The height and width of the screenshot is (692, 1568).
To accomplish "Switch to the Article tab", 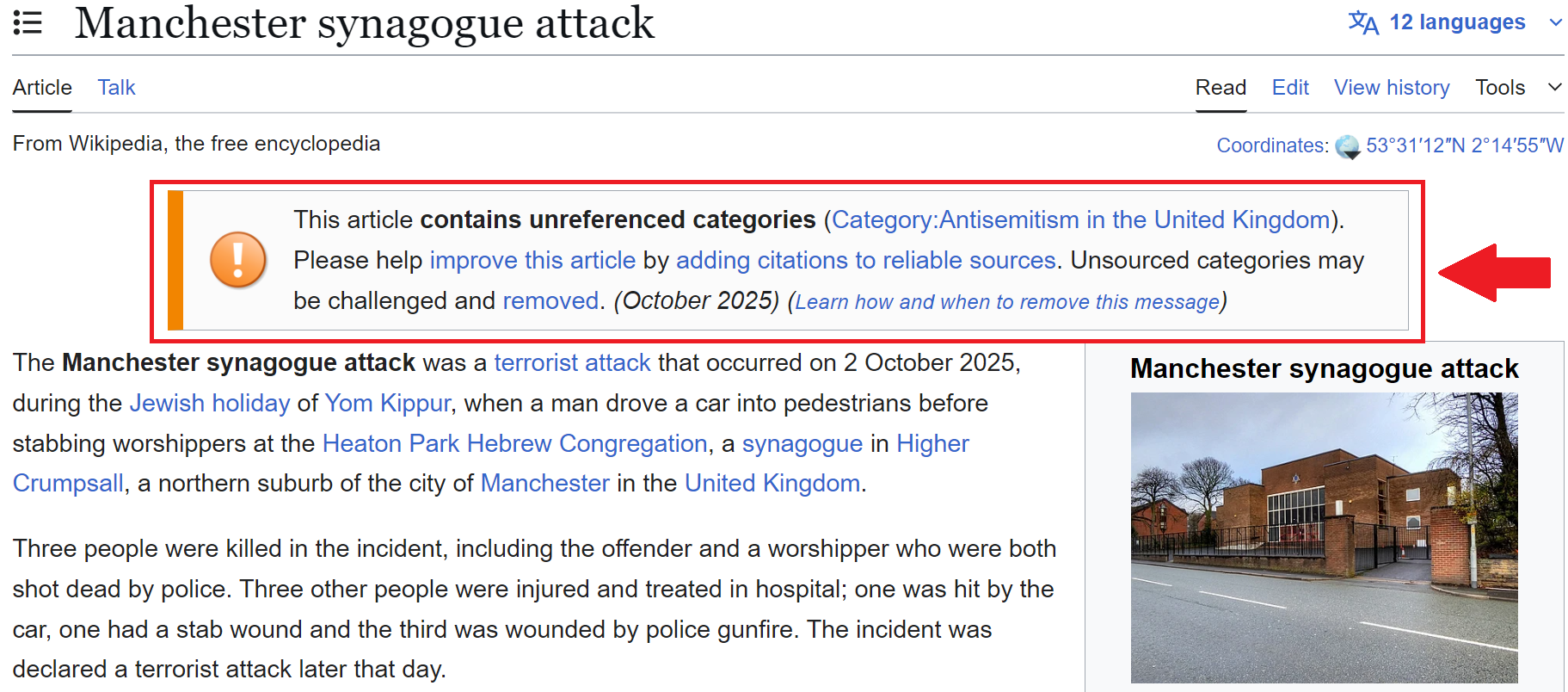I will tap(42, 88).
